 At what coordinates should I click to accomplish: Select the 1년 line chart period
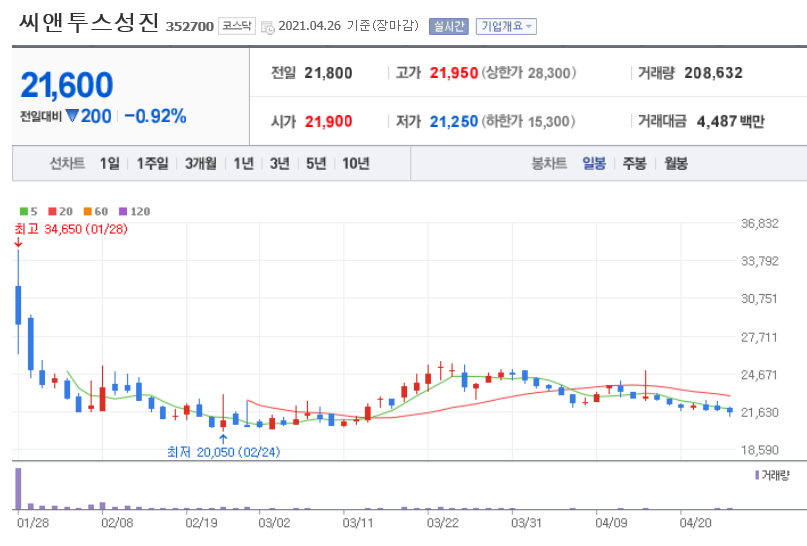(243, 164)
